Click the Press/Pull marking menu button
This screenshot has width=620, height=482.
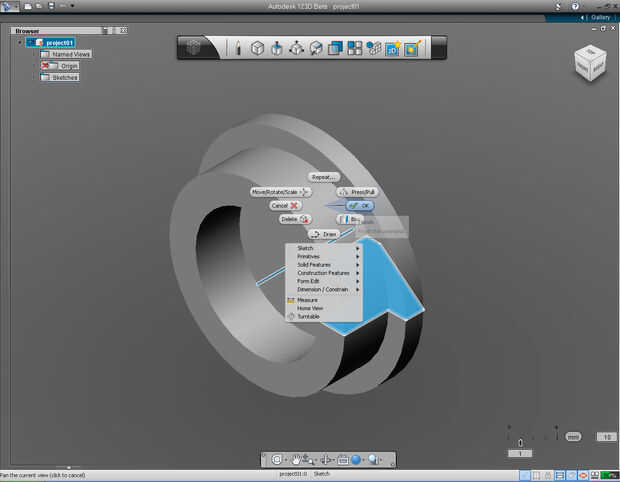click(357, 192)
